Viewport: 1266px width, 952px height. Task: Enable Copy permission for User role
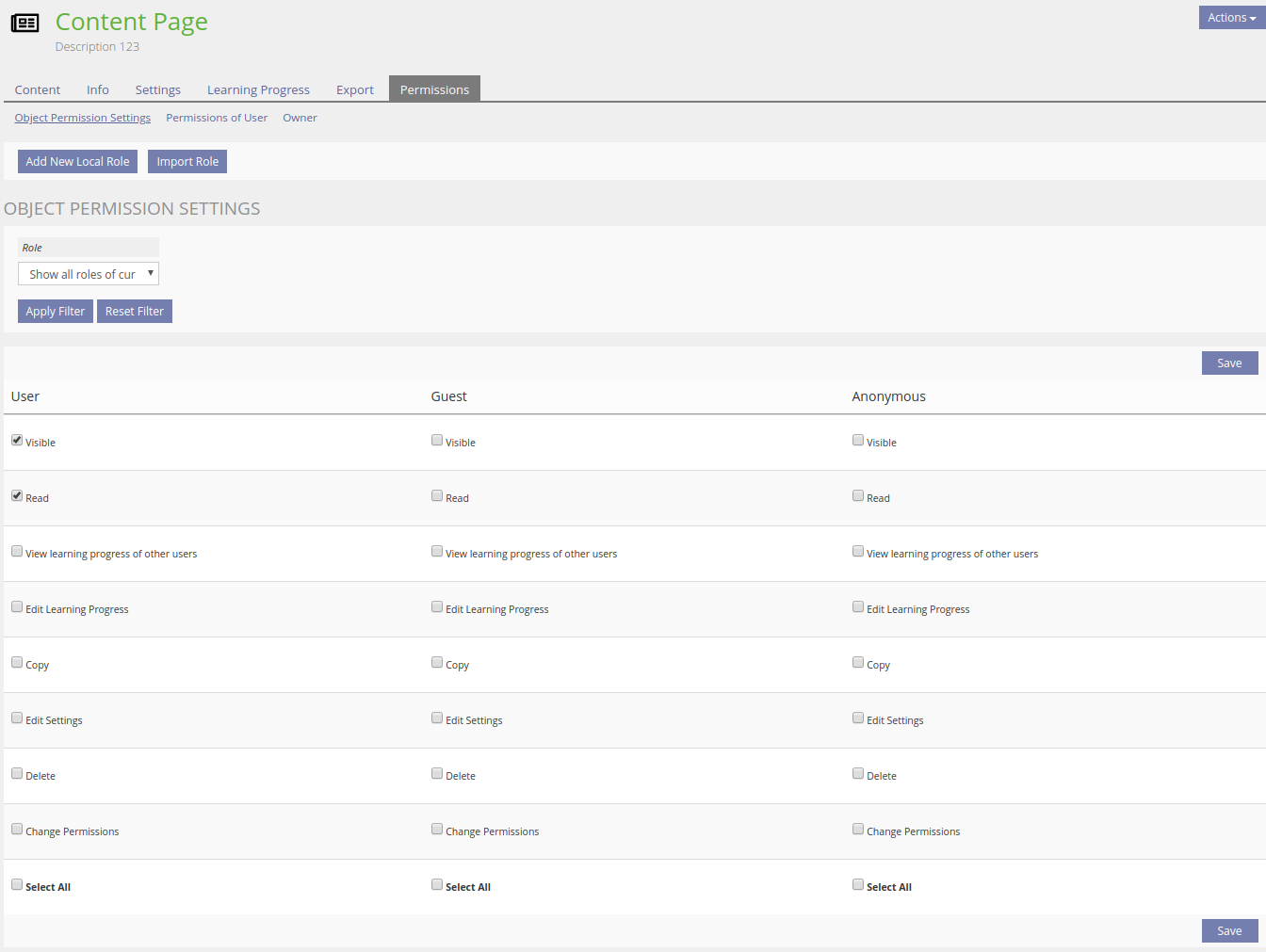[x=17, y=662]
